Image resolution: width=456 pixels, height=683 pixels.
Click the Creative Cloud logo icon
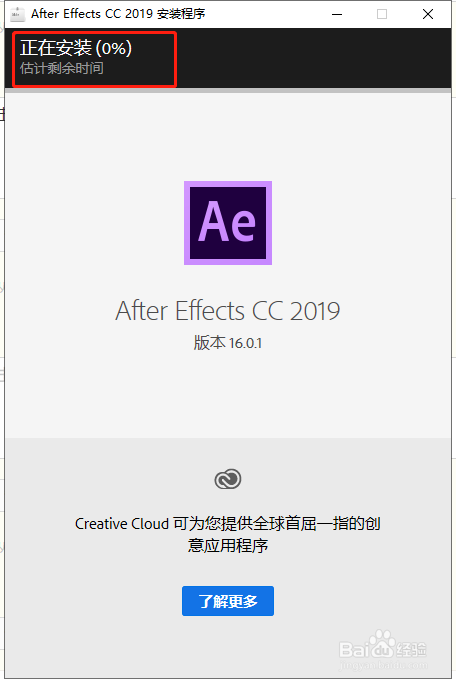pyautogui.click(x=228, y=479)
